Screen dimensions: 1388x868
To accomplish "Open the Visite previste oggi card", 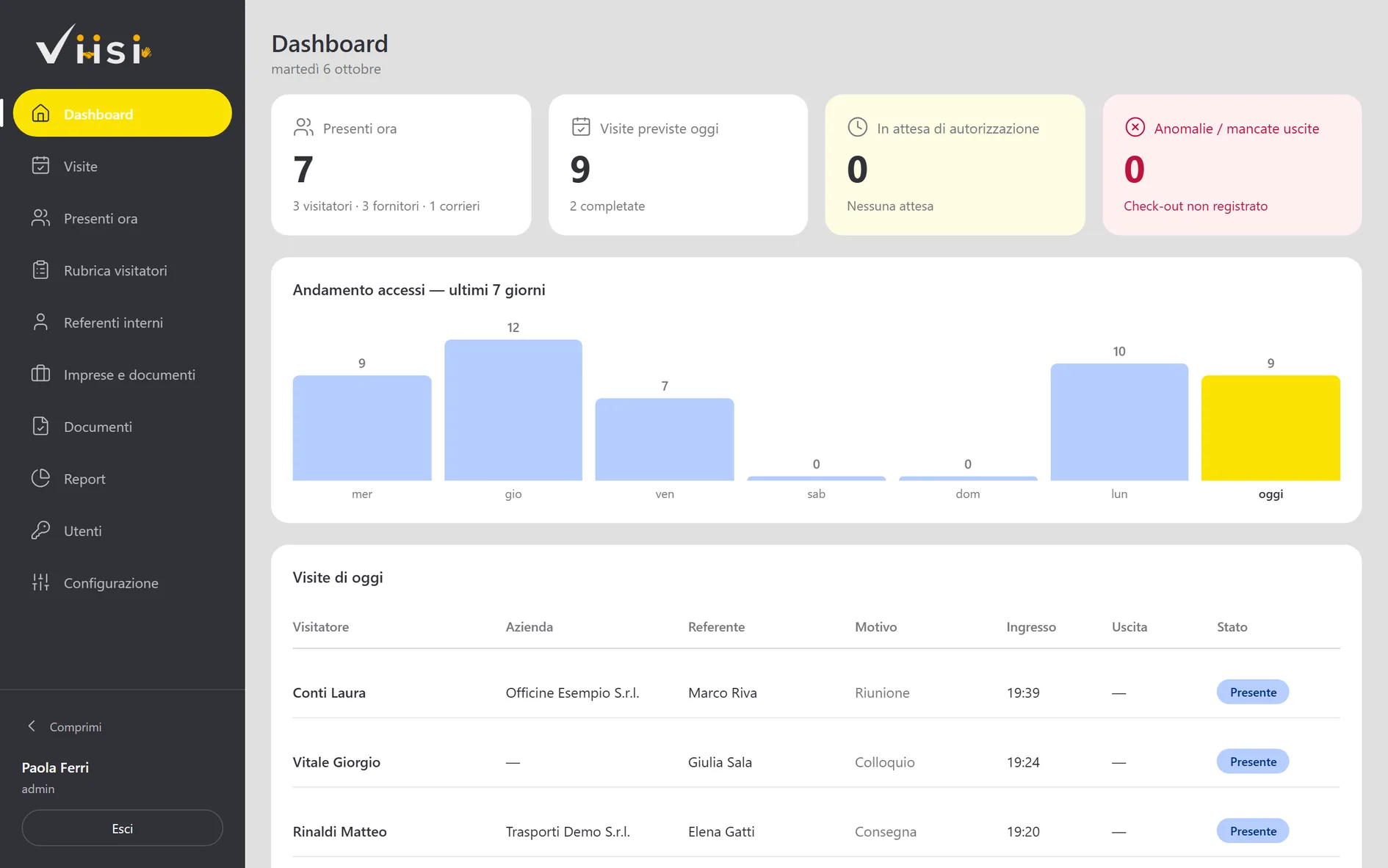I will [678, 164].
